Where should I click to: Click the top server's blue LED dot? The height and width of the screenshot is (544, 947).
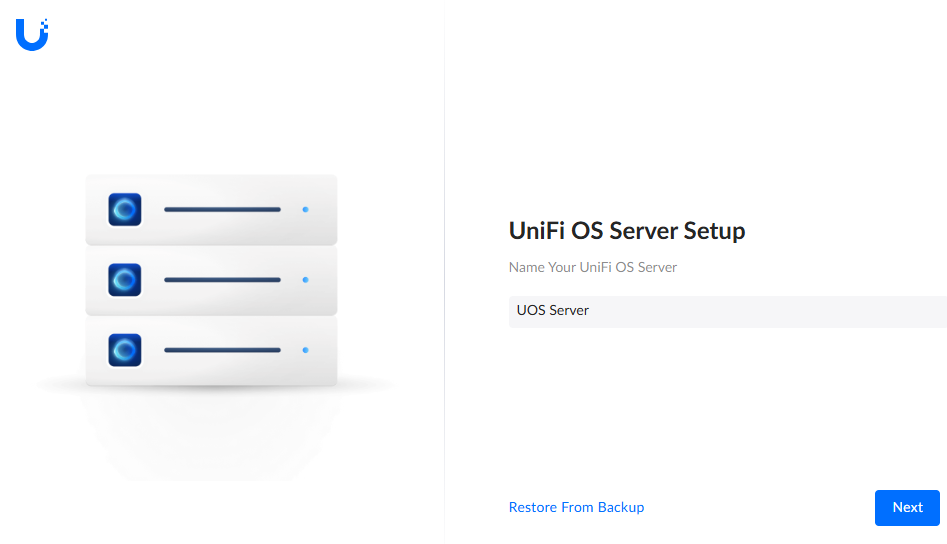tap(305, 210)
